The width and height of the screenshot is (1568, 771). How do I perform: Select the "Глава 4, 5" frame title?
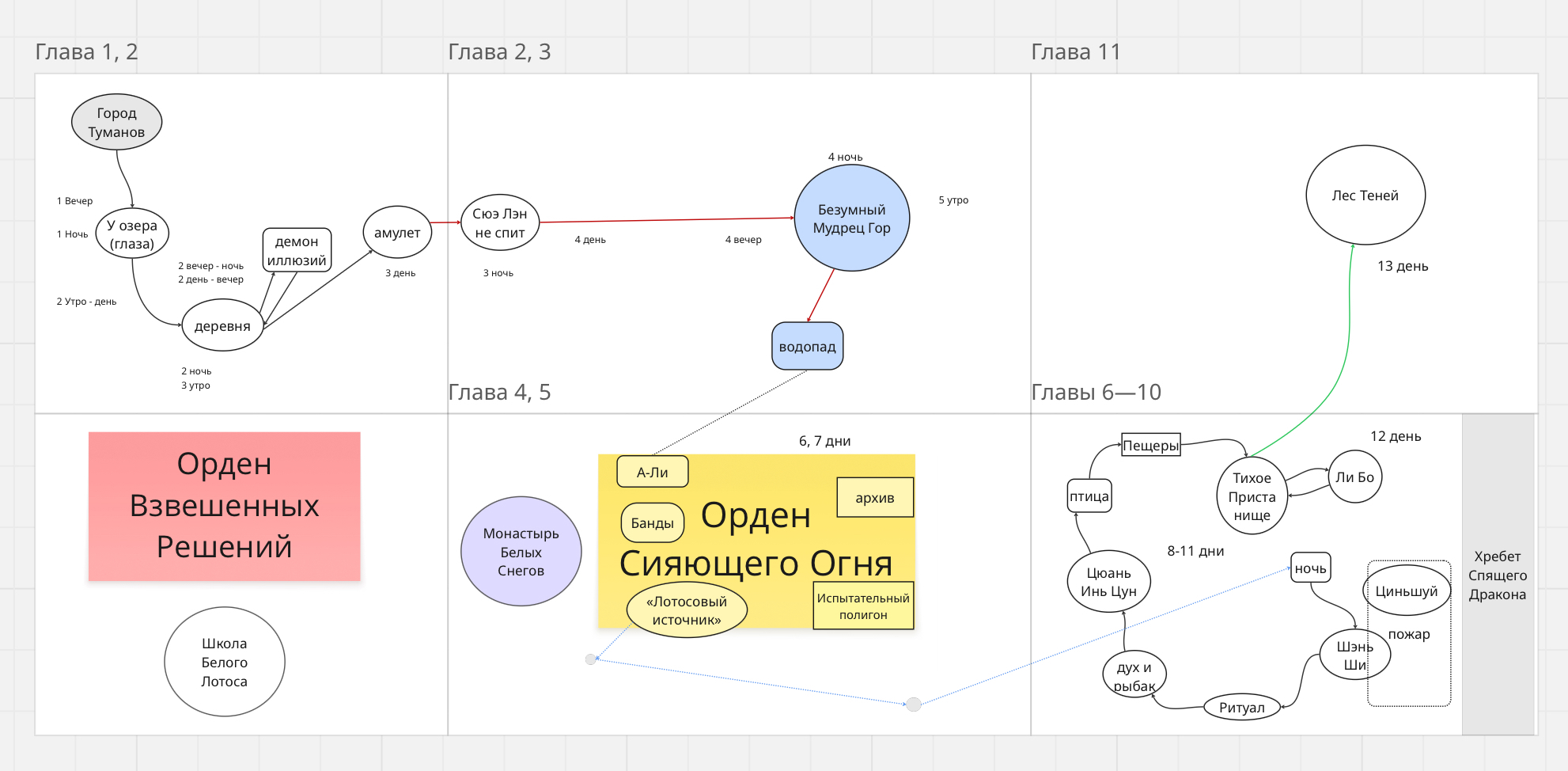coord(499,393)
